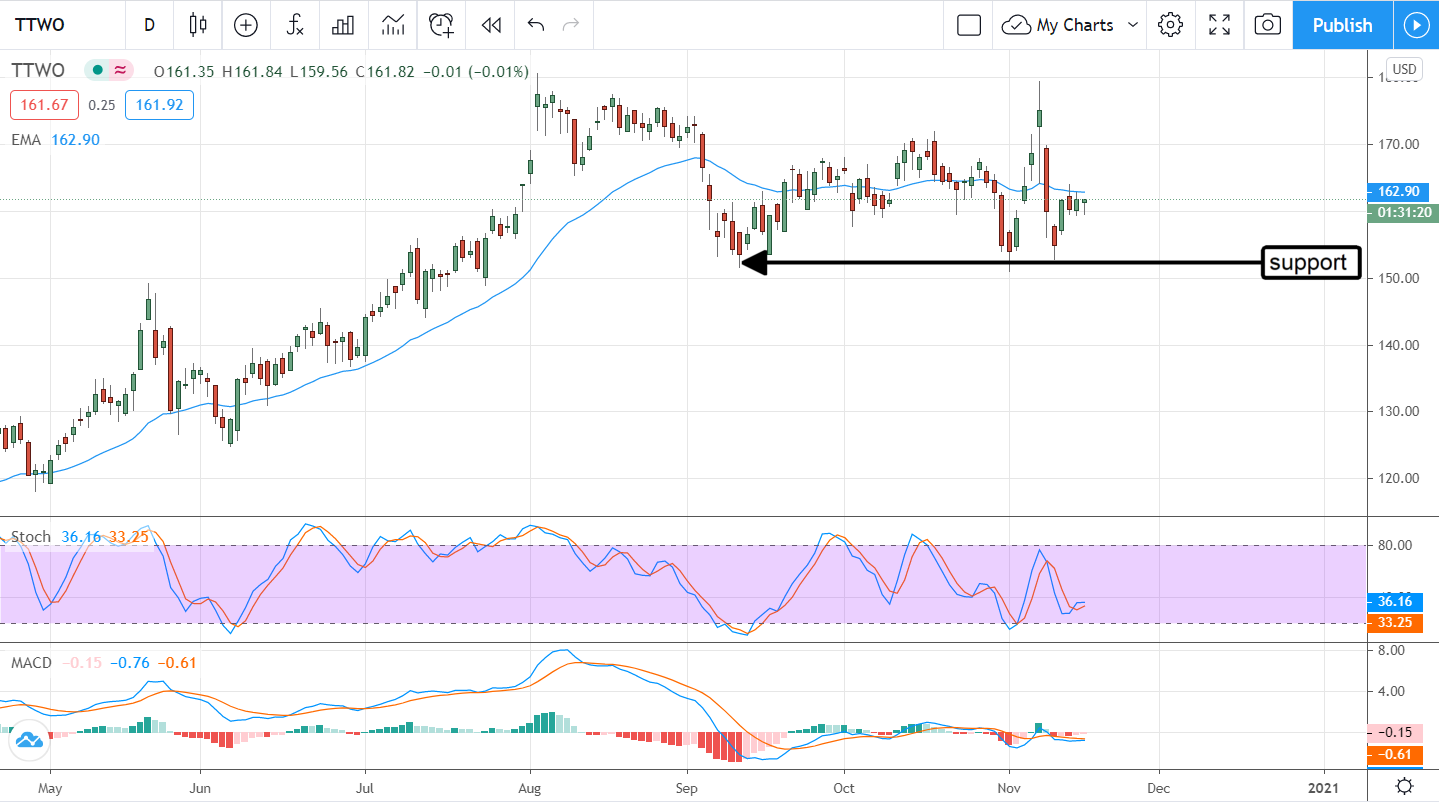This screenshot has height=804, width=1439.
Task: Open the D timeframe interval dropdown
Action: 149,25
